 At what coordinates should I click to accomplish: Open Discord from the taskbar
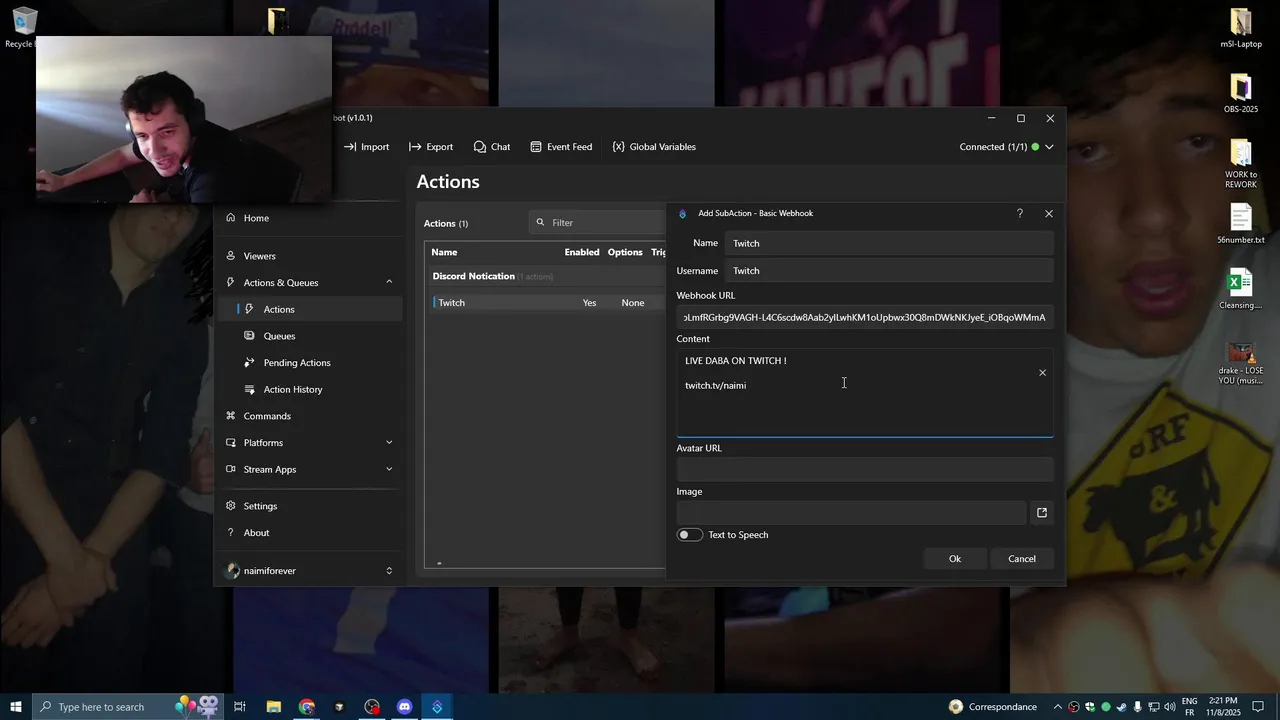404,707
